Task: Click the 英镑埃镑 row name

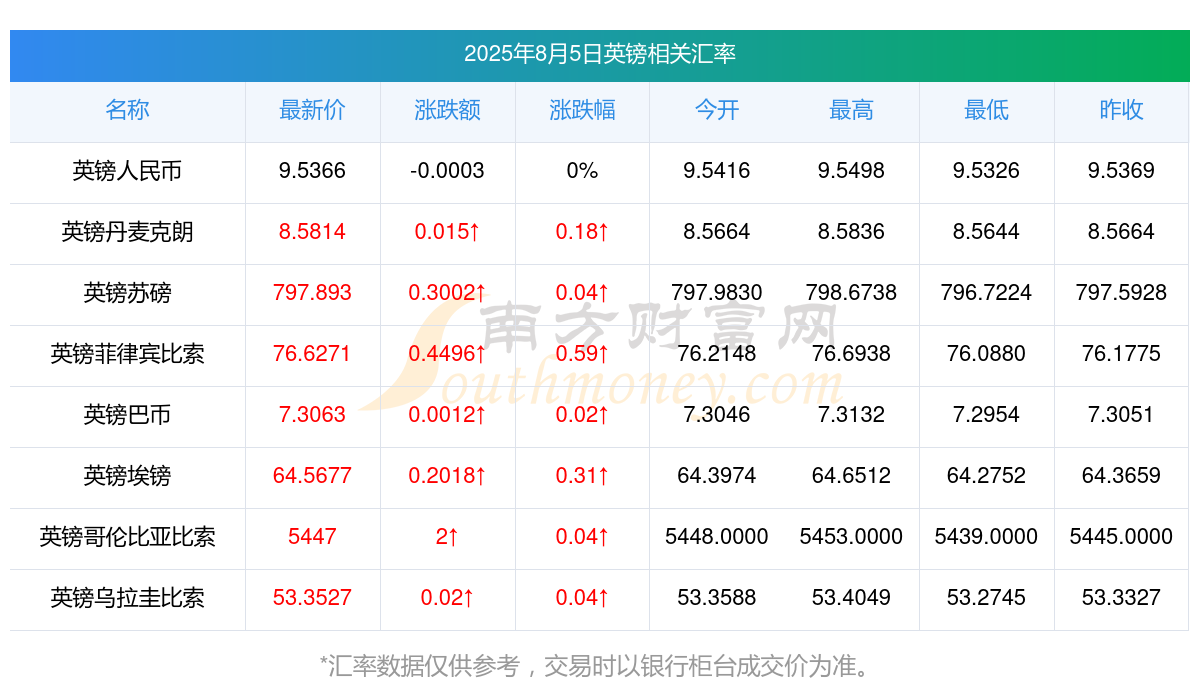Action: [127, 476]
